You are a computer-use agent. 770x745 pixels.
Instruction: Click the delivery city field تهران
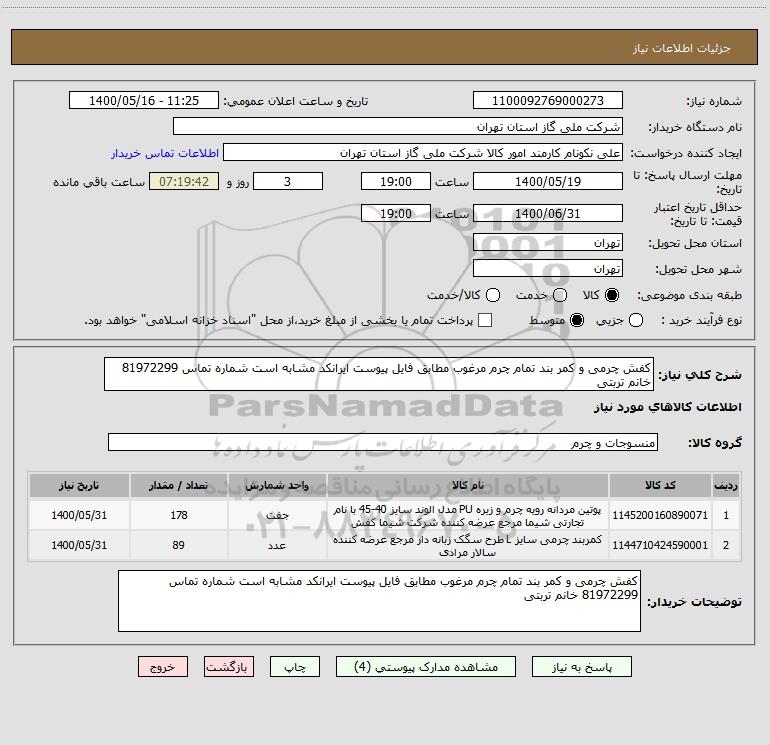point(548,269)
